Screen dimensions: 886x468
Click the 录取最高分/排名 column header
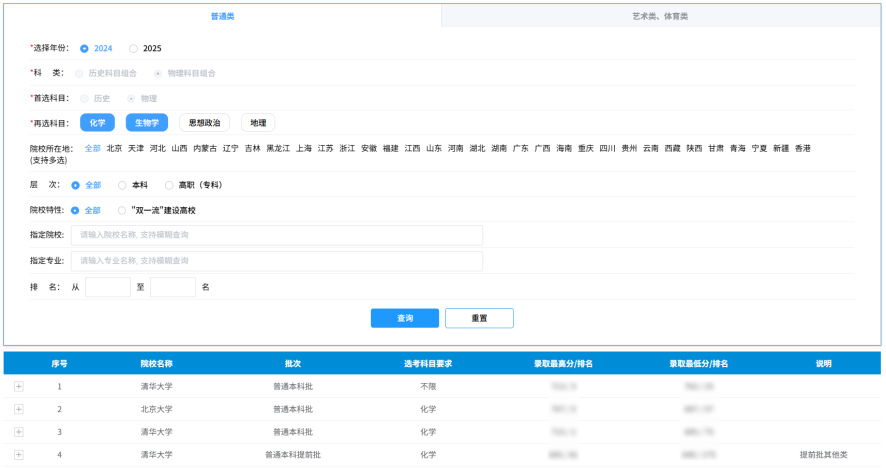pyautogui.click(x=563, y=363)
